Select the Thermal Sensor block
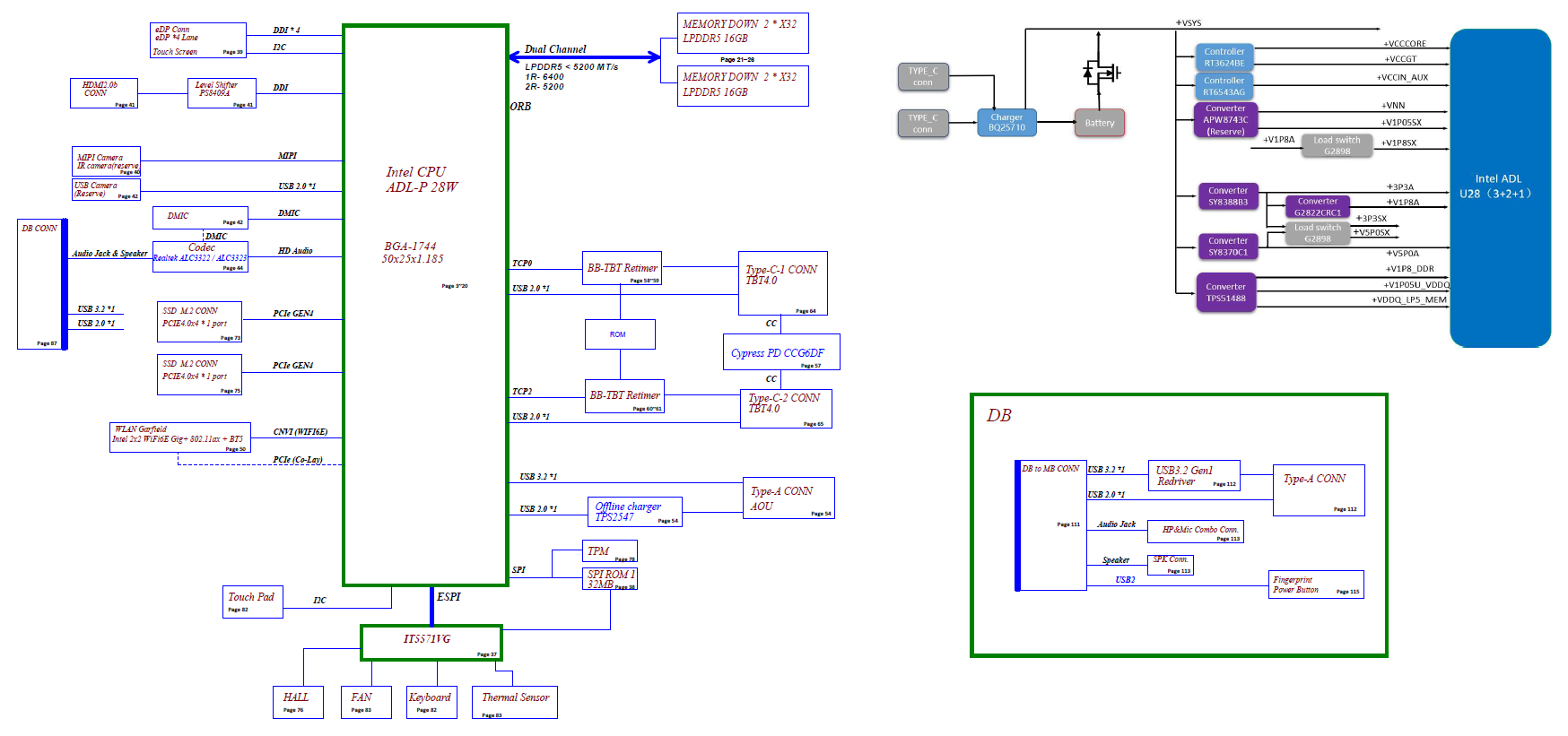Image resolution: width=1568 pixels, height=736 pixels. [x=515, y=702]
